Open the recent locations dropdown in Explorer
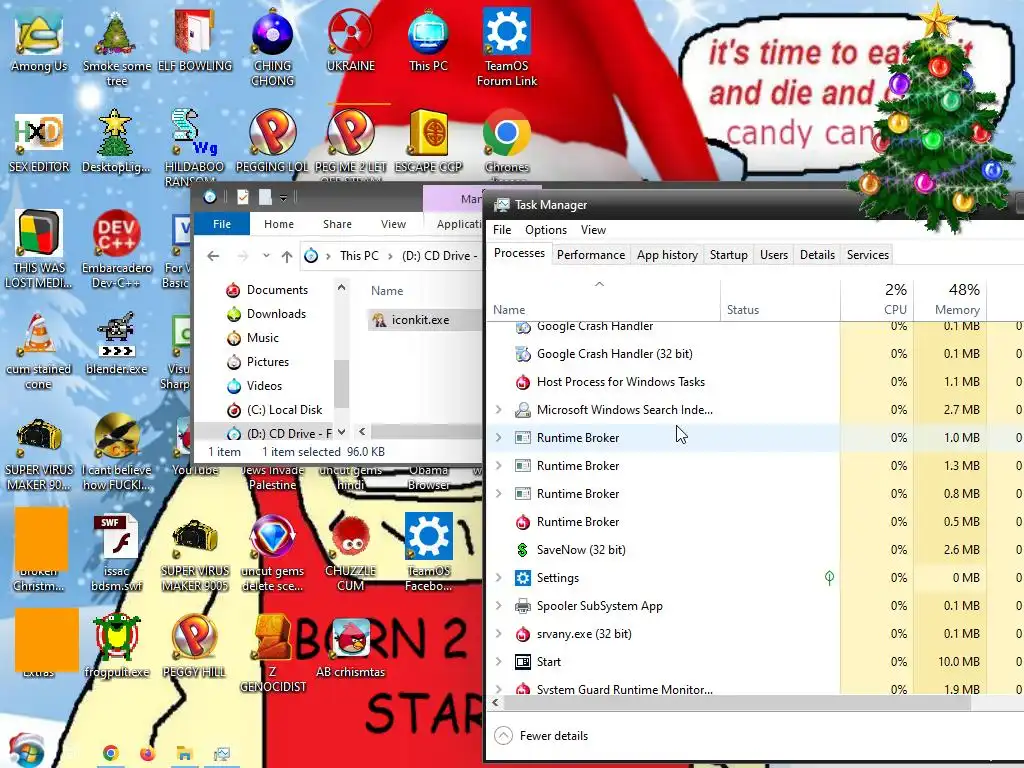This screenshot has width=1024, height=768. 266,256
